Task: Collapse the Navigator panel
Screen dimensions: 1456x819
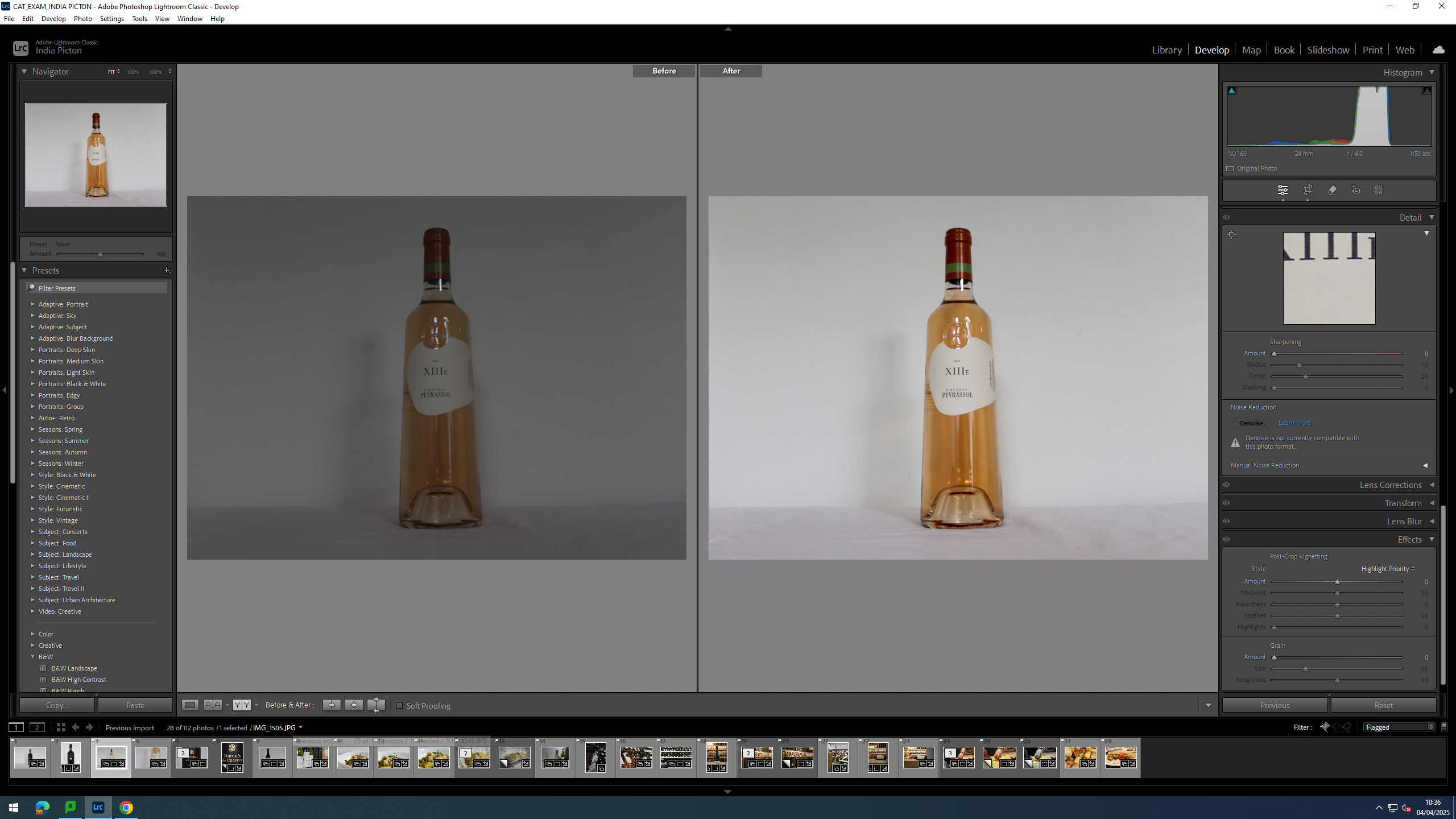Action: point(24,72)
